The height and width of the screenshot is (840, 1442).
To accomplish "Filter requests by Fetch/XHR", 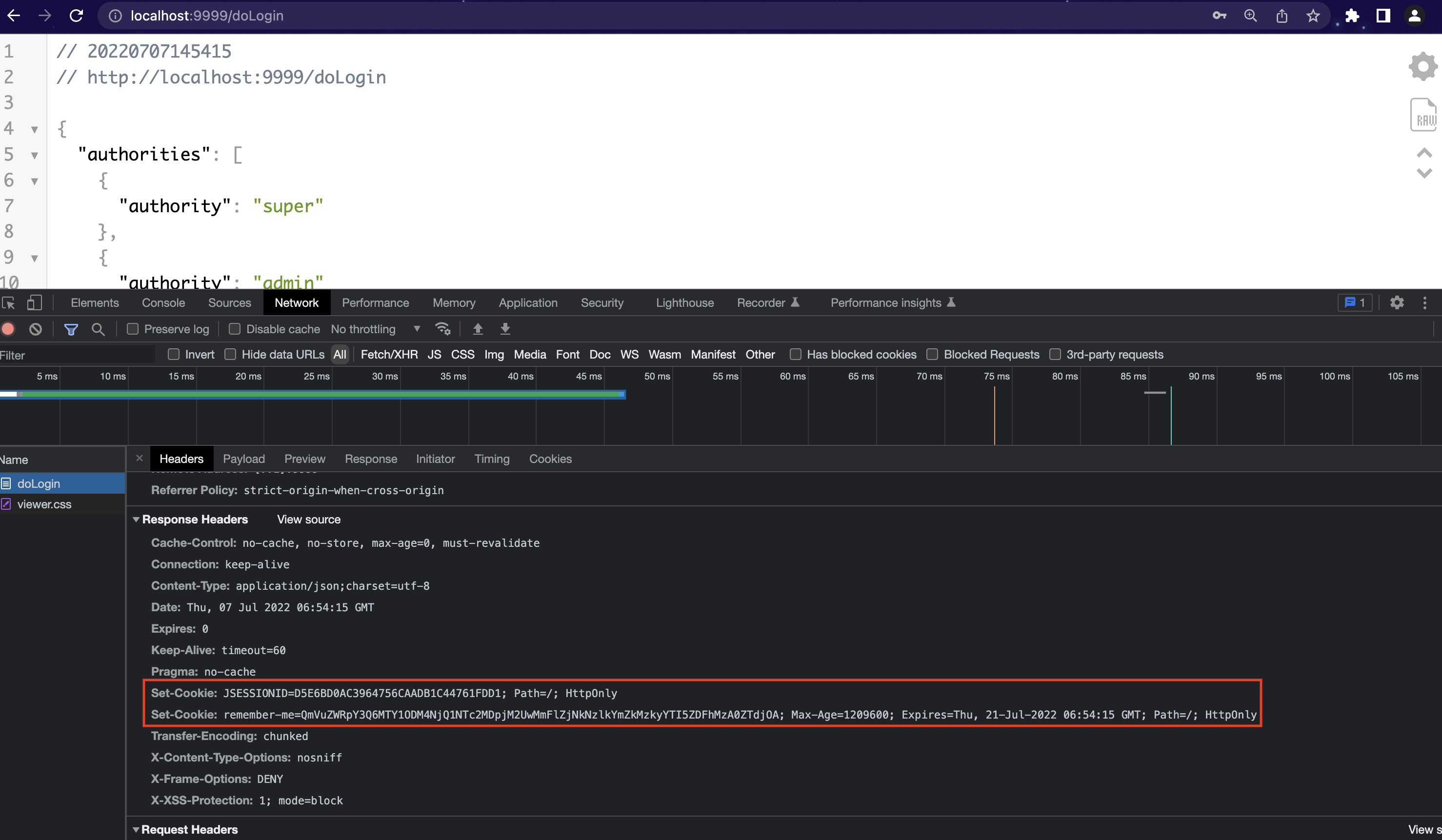I will click(x=389, y=354).
